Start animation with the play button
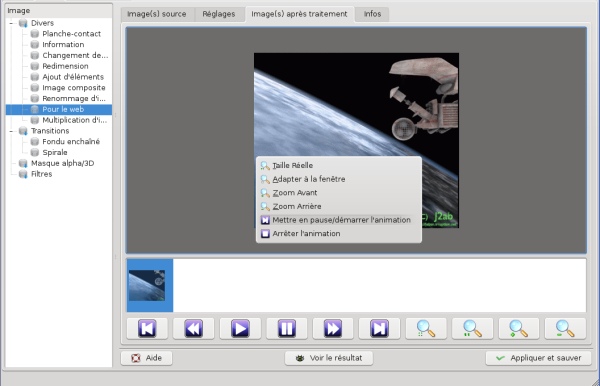 (240, 329)
